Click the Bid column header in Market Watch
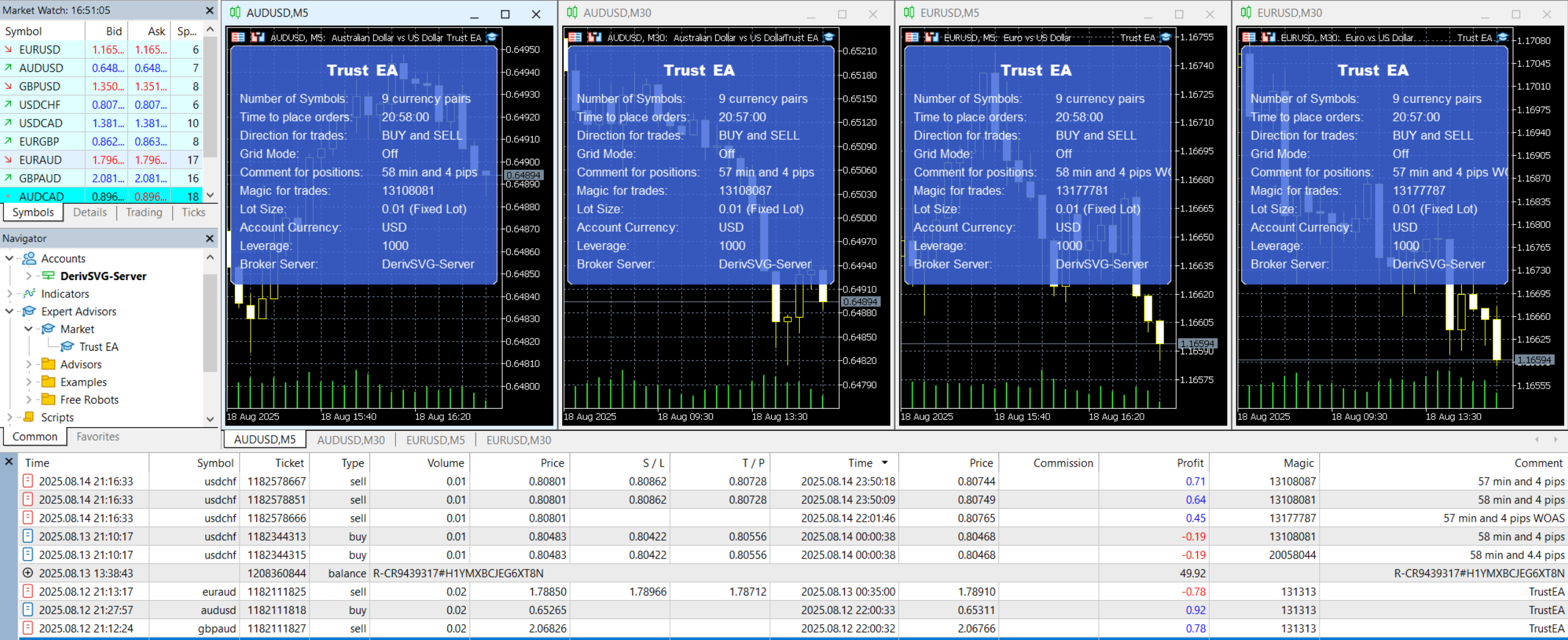 click(x=106, y=31)
